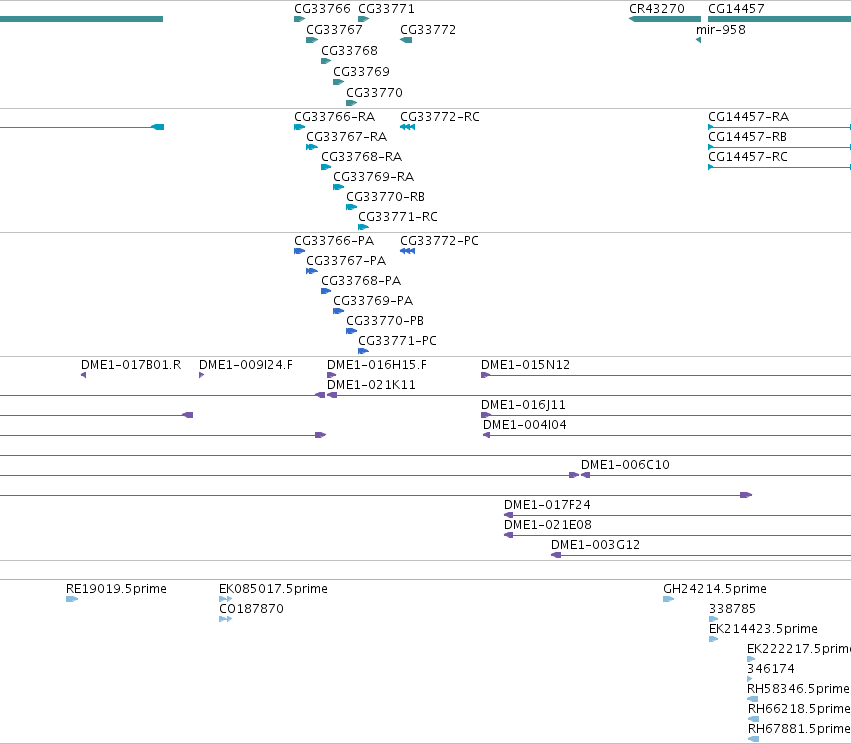Screen dimensions: 851x744
Task: Click the CG33769 gene label
Action: (361, 72)
